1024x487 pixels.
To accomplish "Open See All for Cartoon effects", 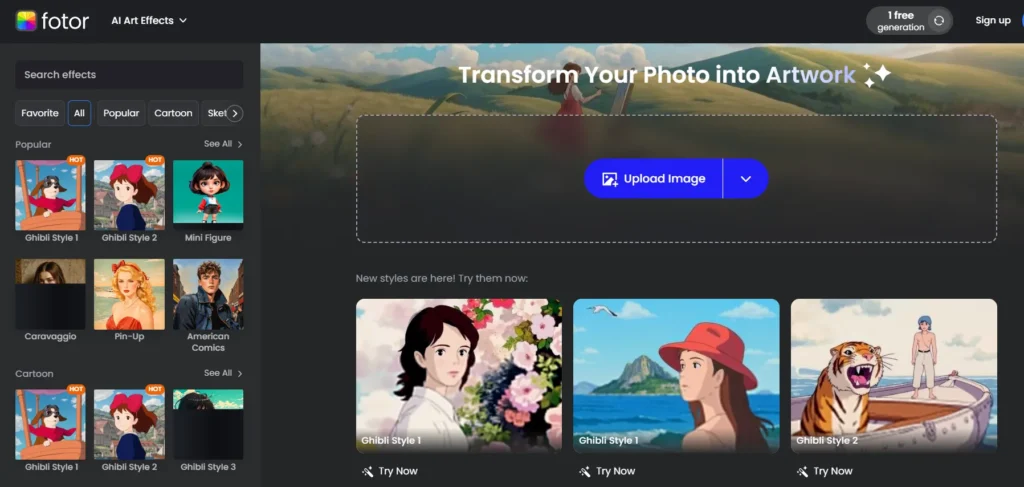I will 223,373.
